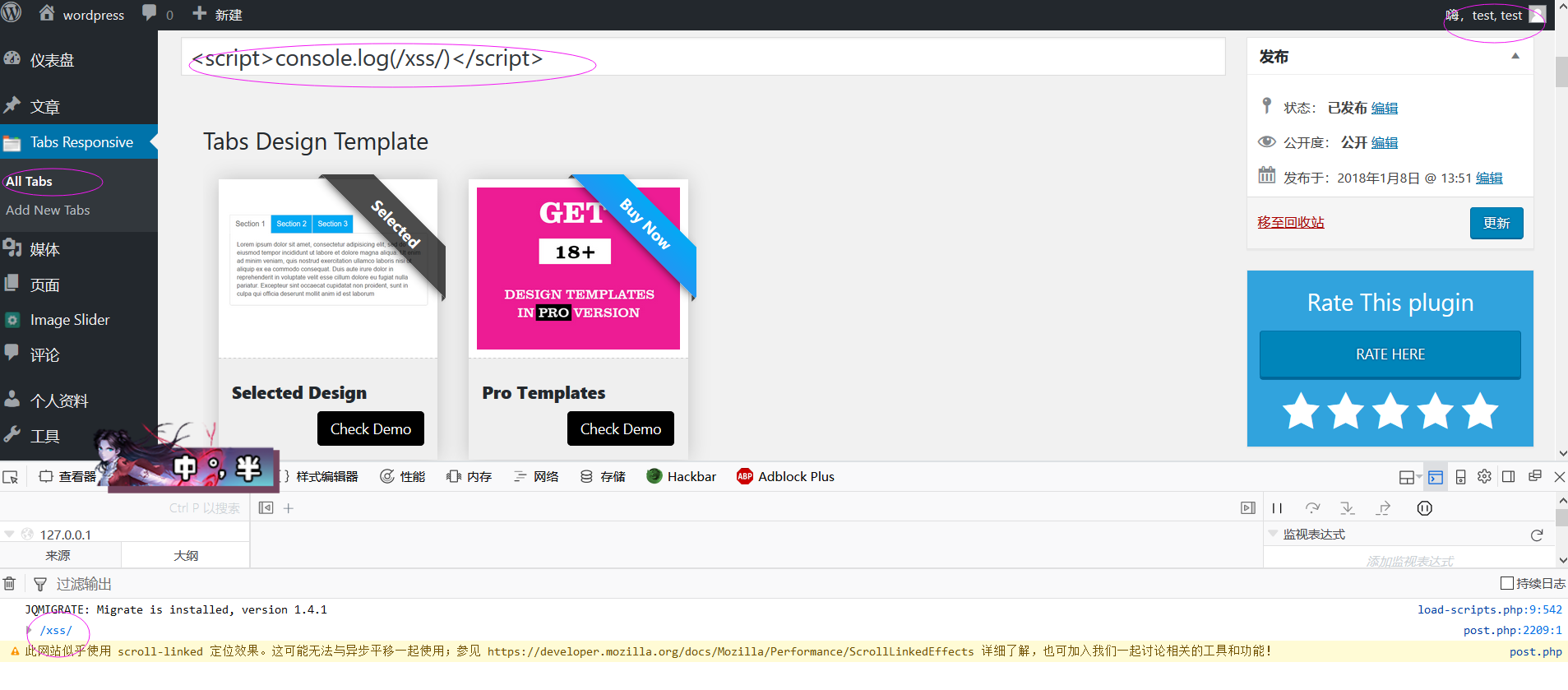This screenshot has height=690, width=1568.
Task: Toggle responsive design mode icon
Action: click(1460, 477)
